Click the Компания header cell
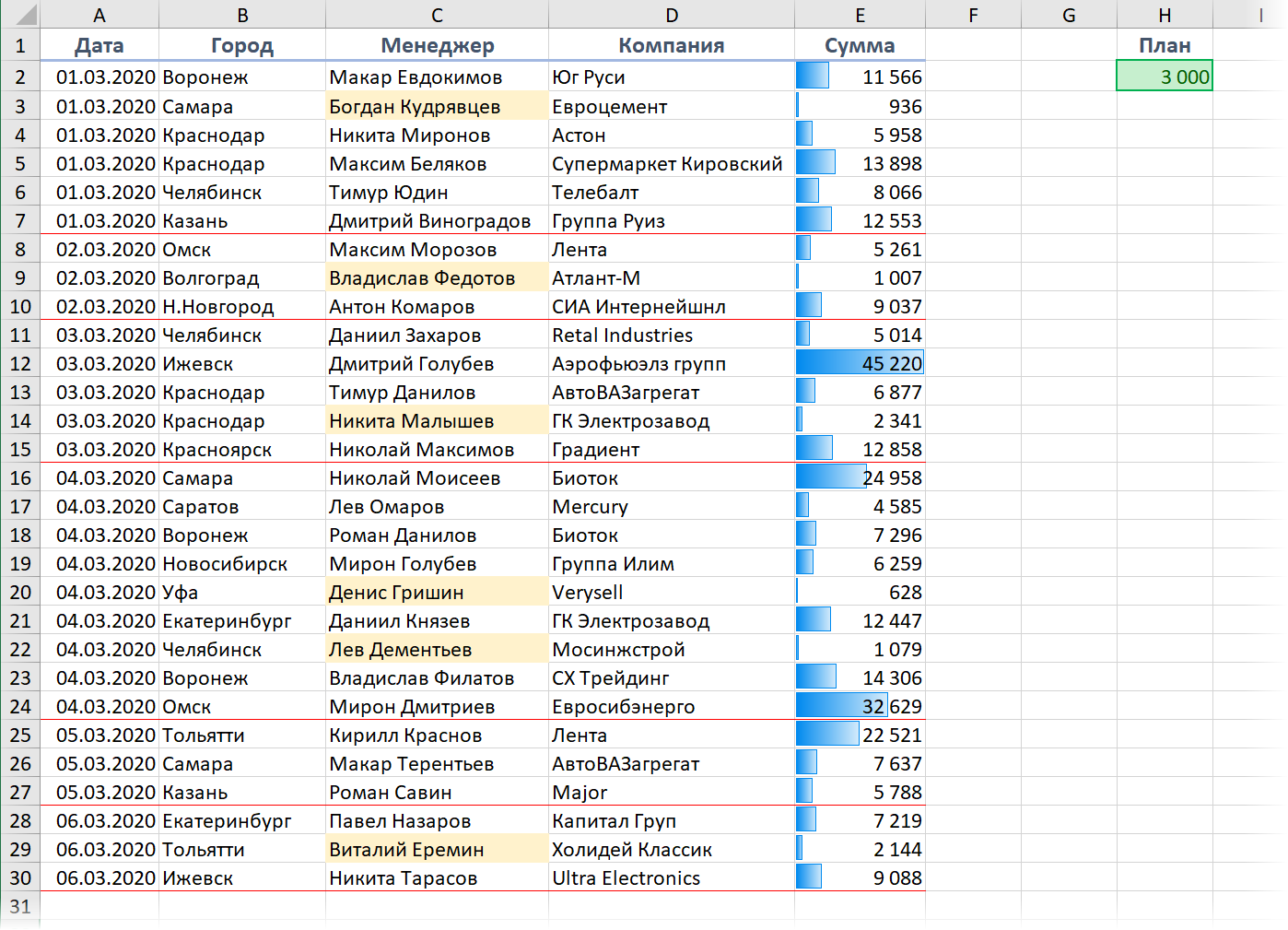Viewport: 1288px width, 930px height. 672,45
